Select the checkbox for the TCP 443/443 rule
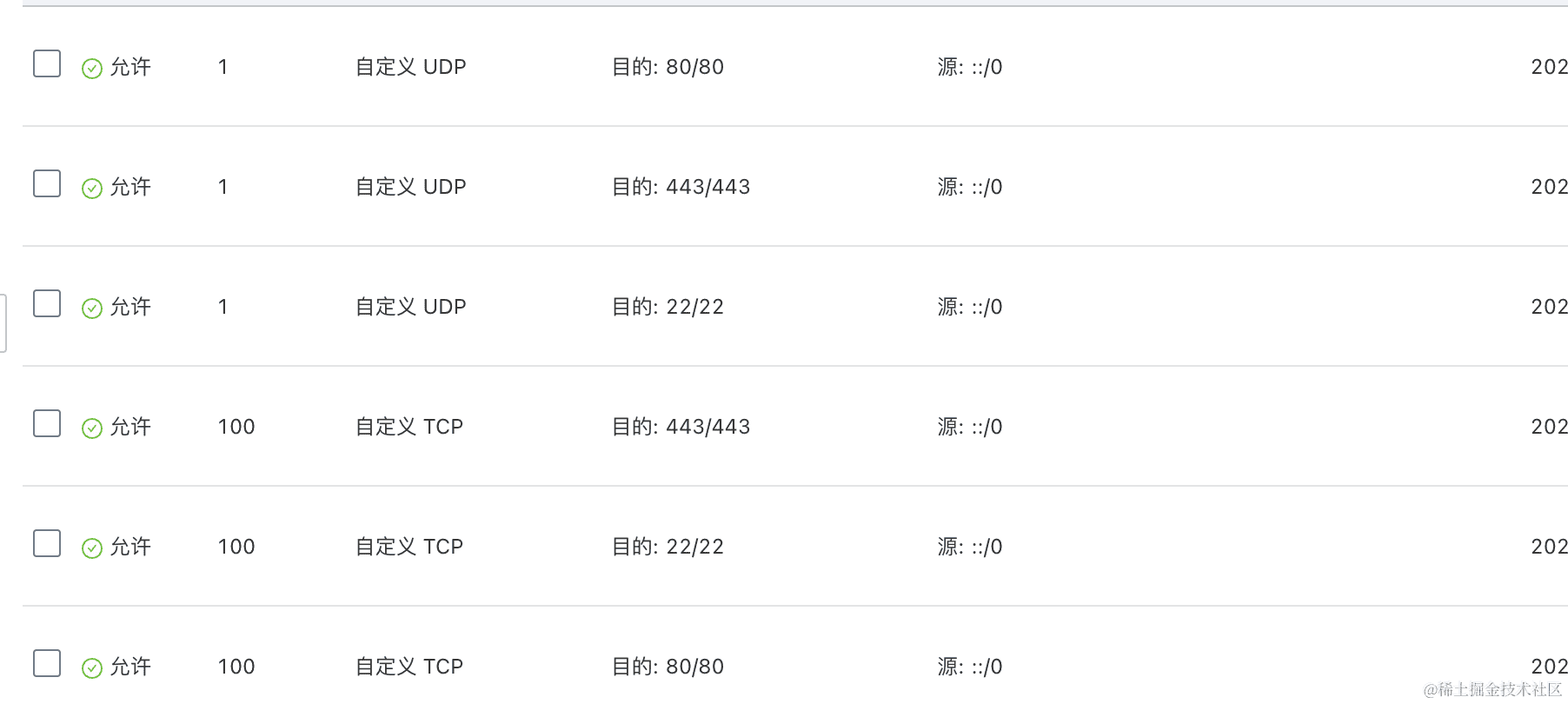The width and height of the screenshot is (1568, 704). click(47, 423)
